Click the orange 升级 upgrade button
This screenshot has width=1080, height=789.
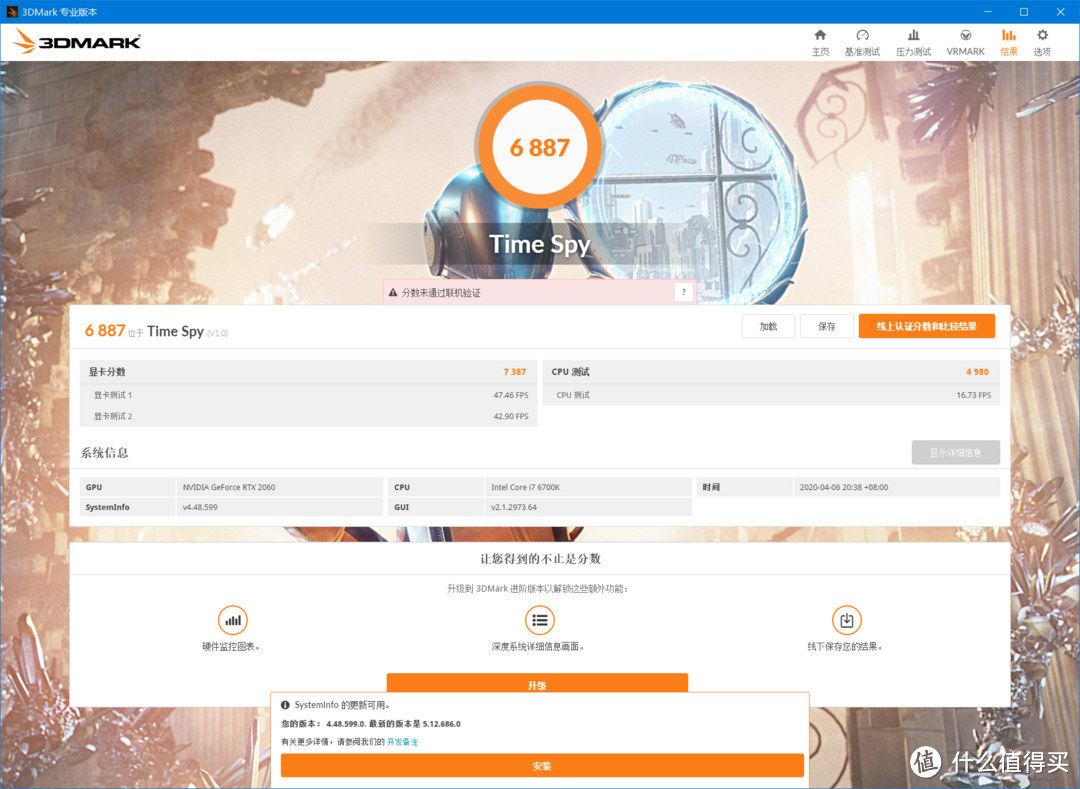(537, 683)
